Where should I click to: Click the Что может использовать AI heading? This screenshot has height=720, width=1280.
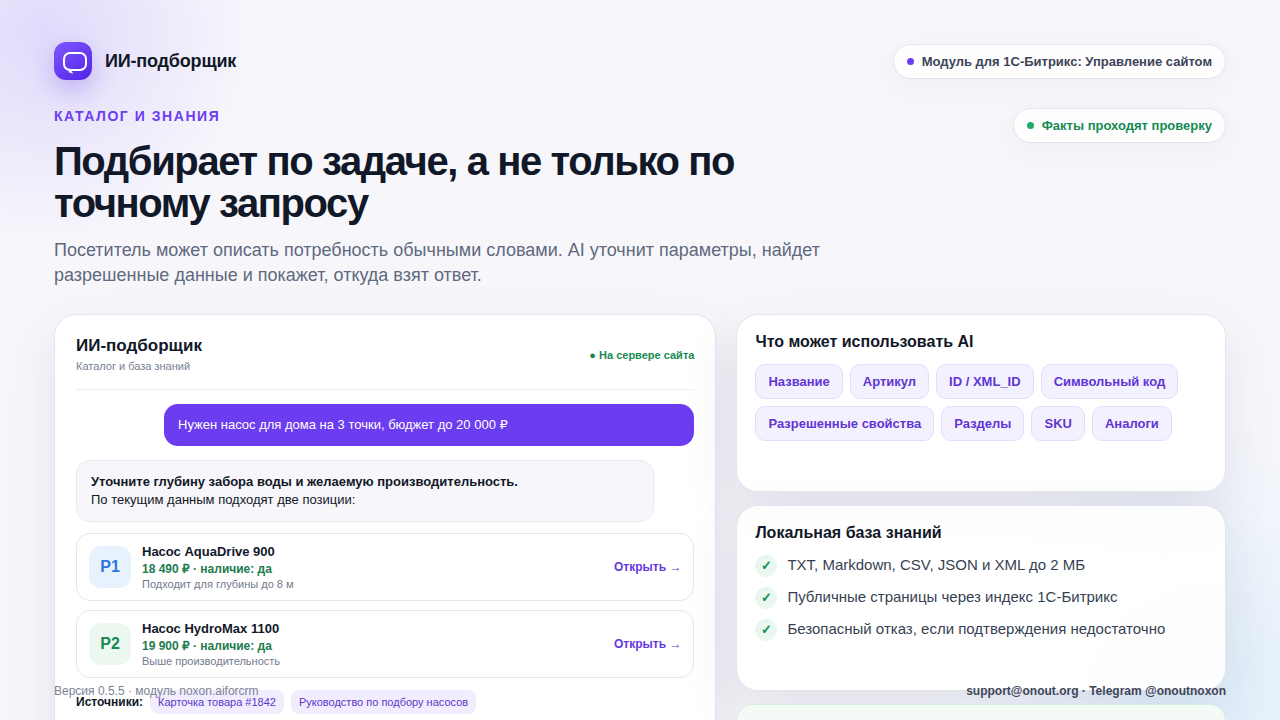(865, 342)
